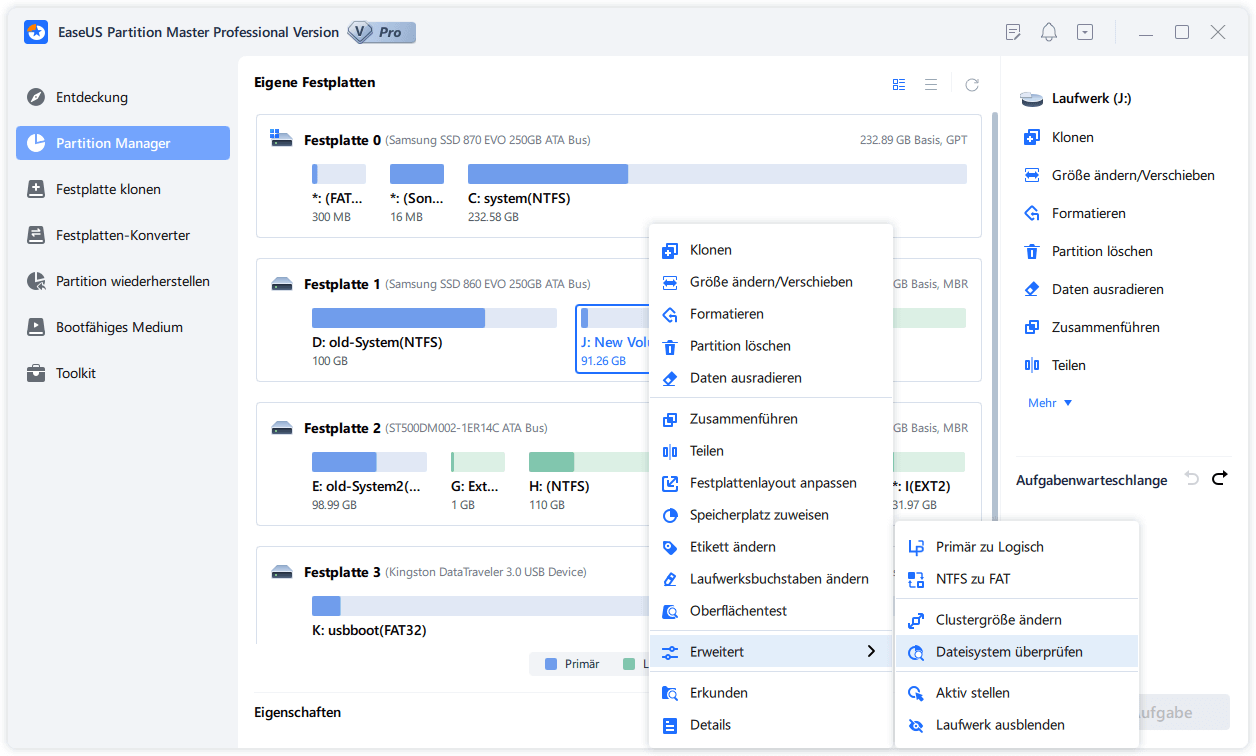
Task: Open the Toolkit via its briefcase icon
Action: click(x=36, y=373)
